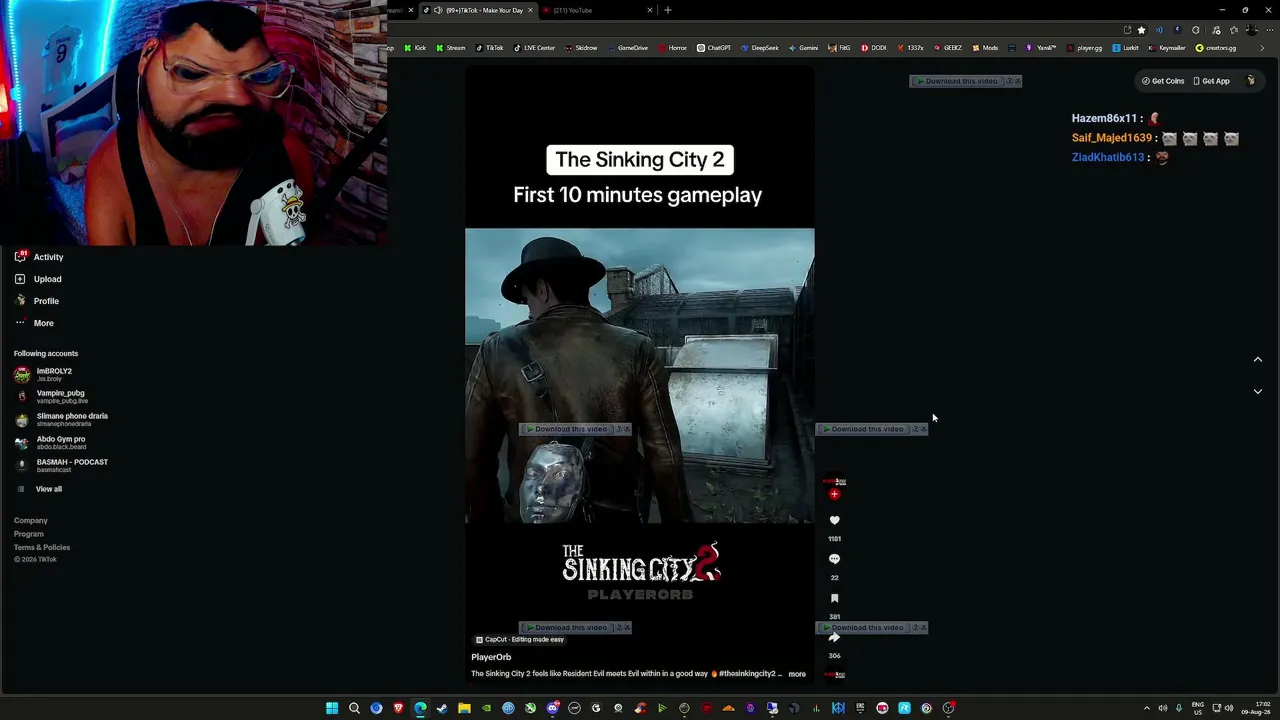Go to Profile in the sidebar
This screenshot has height=720, width=1280.
click(x=37, y=301)
